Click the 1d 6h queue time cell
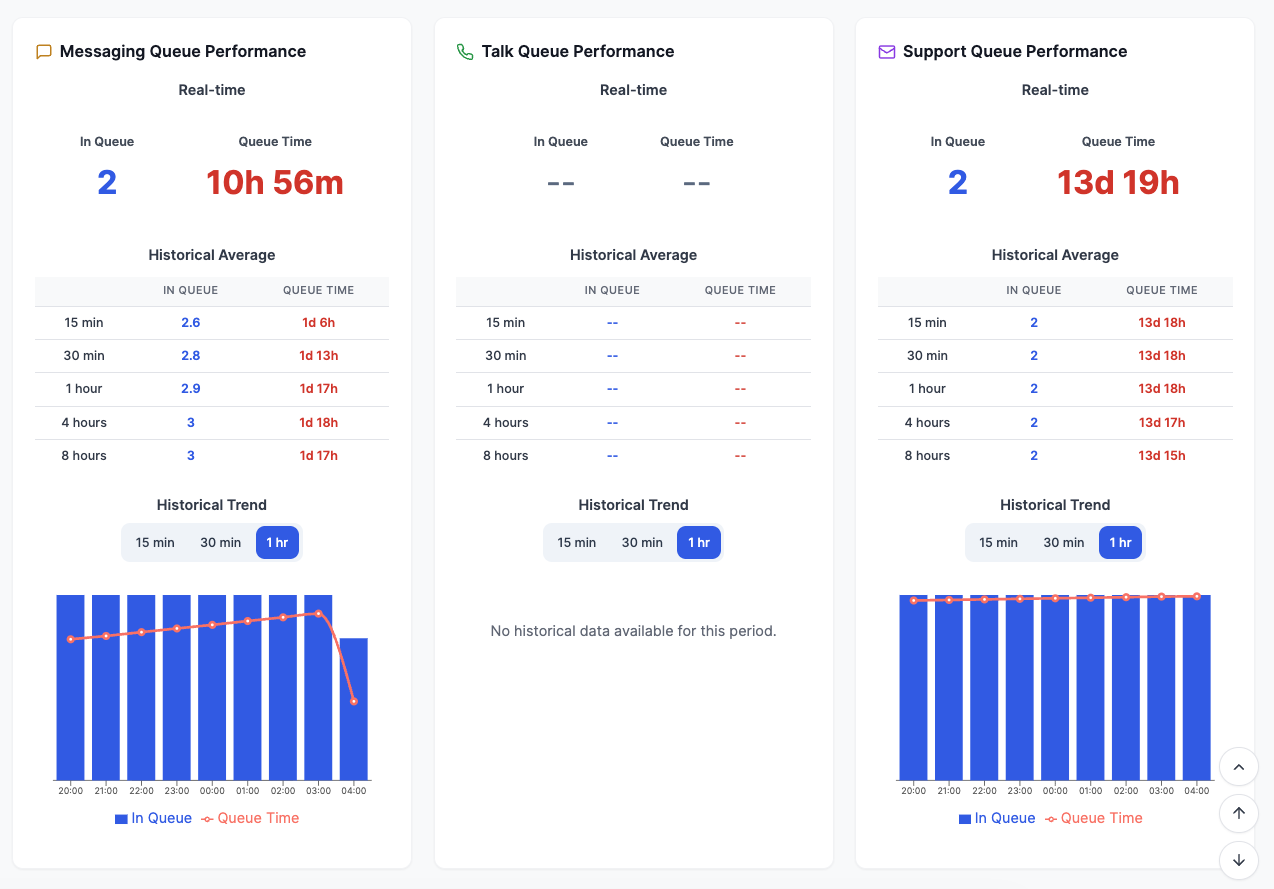The width and height of the screenshot is (1274, 889). [318, 323]
